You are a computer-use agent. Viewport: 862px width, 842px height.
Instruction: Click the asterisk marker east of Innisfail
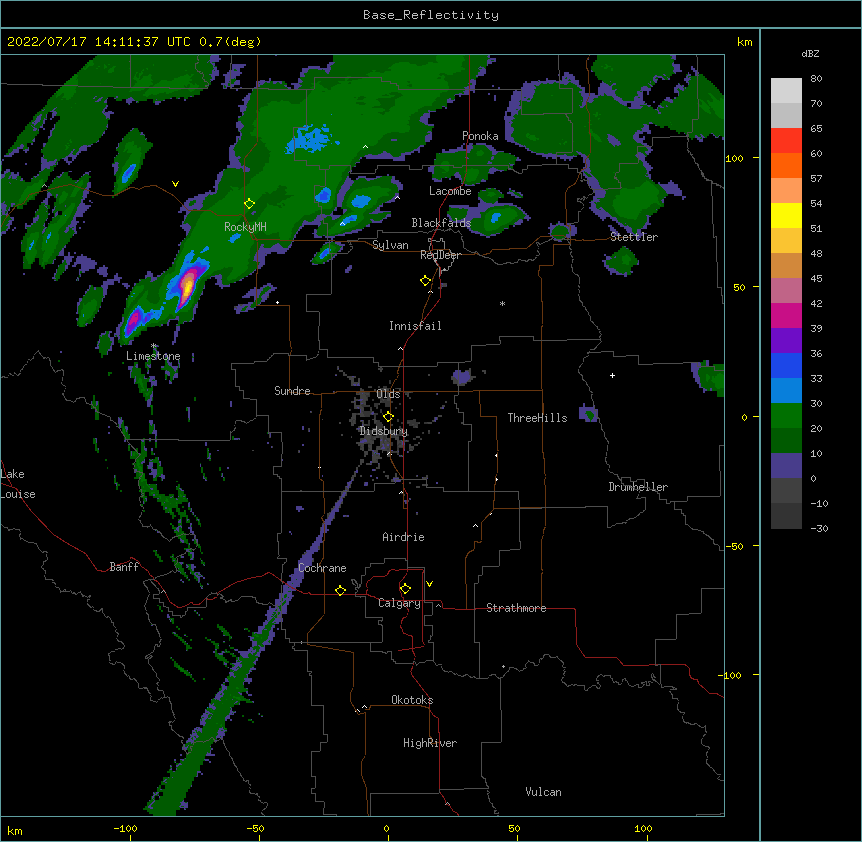(502, 303)
